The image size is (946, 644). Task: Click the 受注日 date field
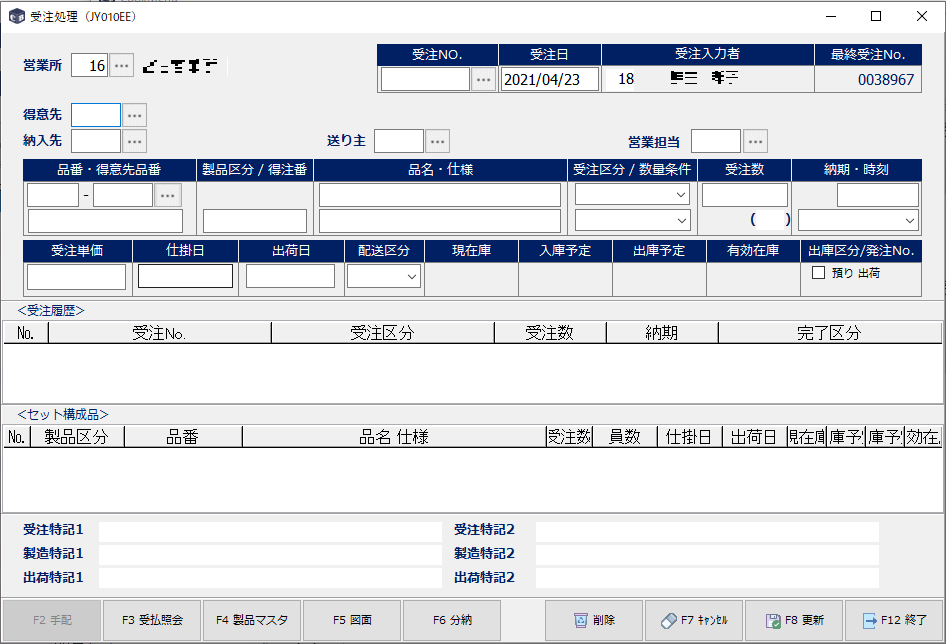(549, 80)
